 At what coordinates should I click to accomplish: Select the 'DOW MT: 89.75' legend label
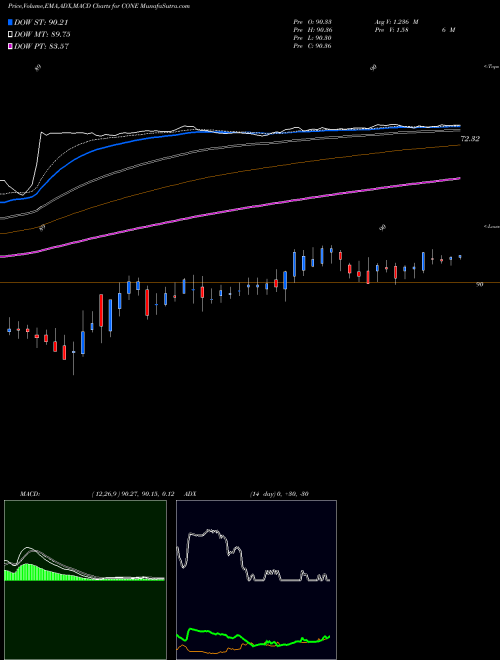(x=42, y=35)
